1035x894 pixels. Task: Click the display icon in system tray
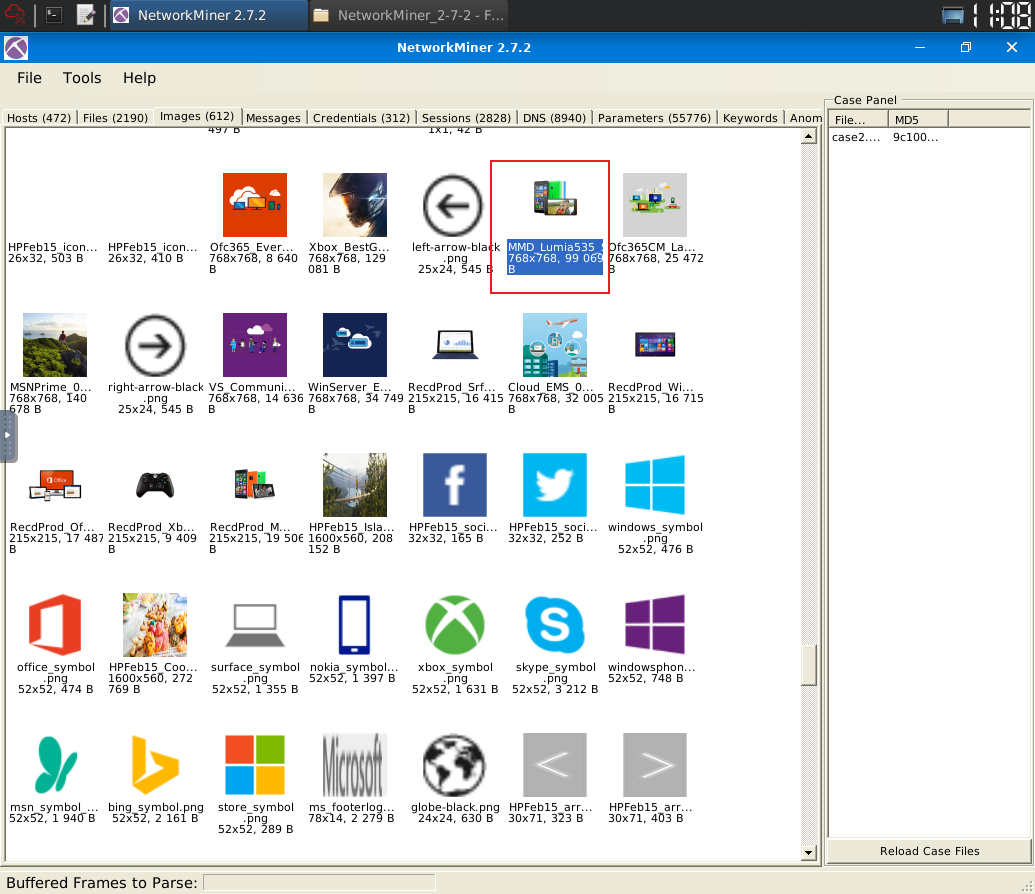[x=952, y=15]
